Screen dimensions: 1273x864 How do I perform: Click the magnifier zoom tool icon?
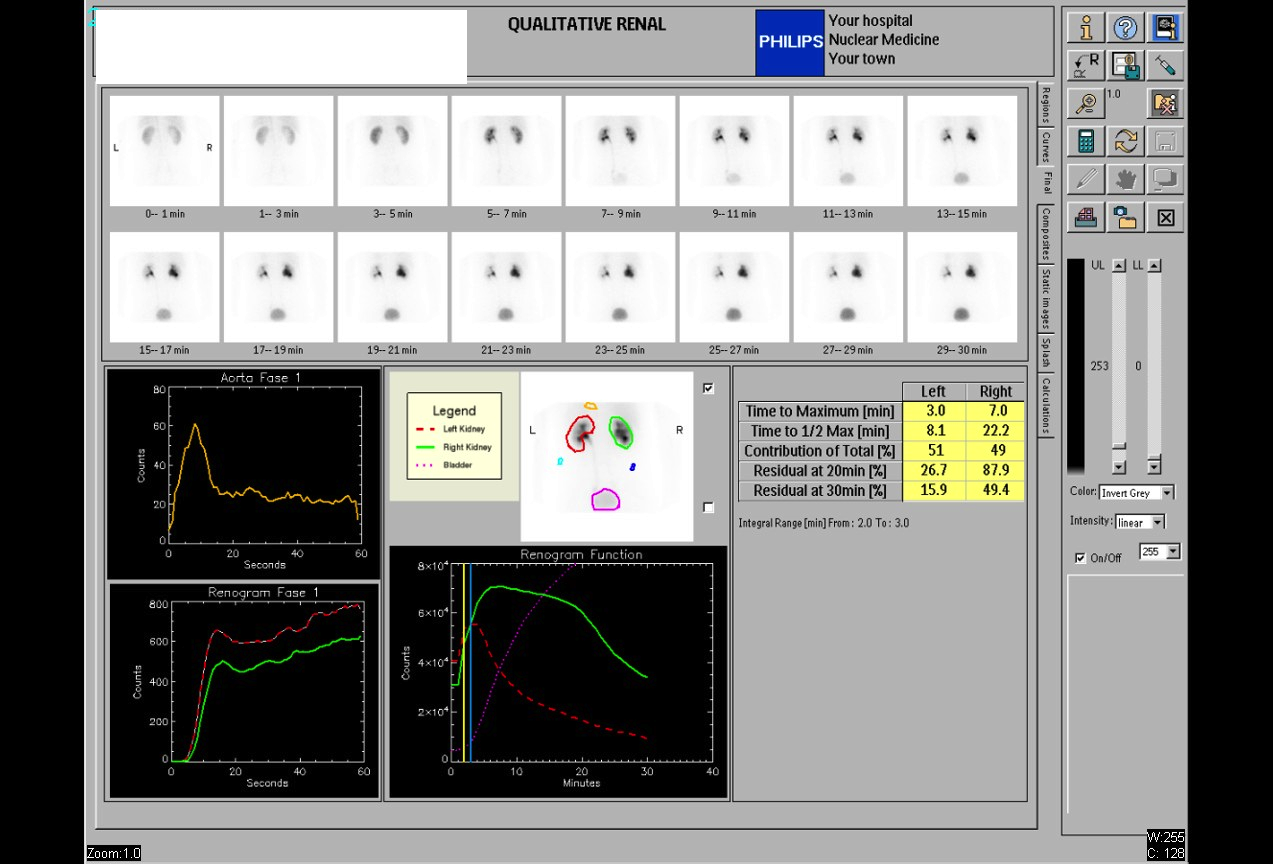click(1086, 103)
